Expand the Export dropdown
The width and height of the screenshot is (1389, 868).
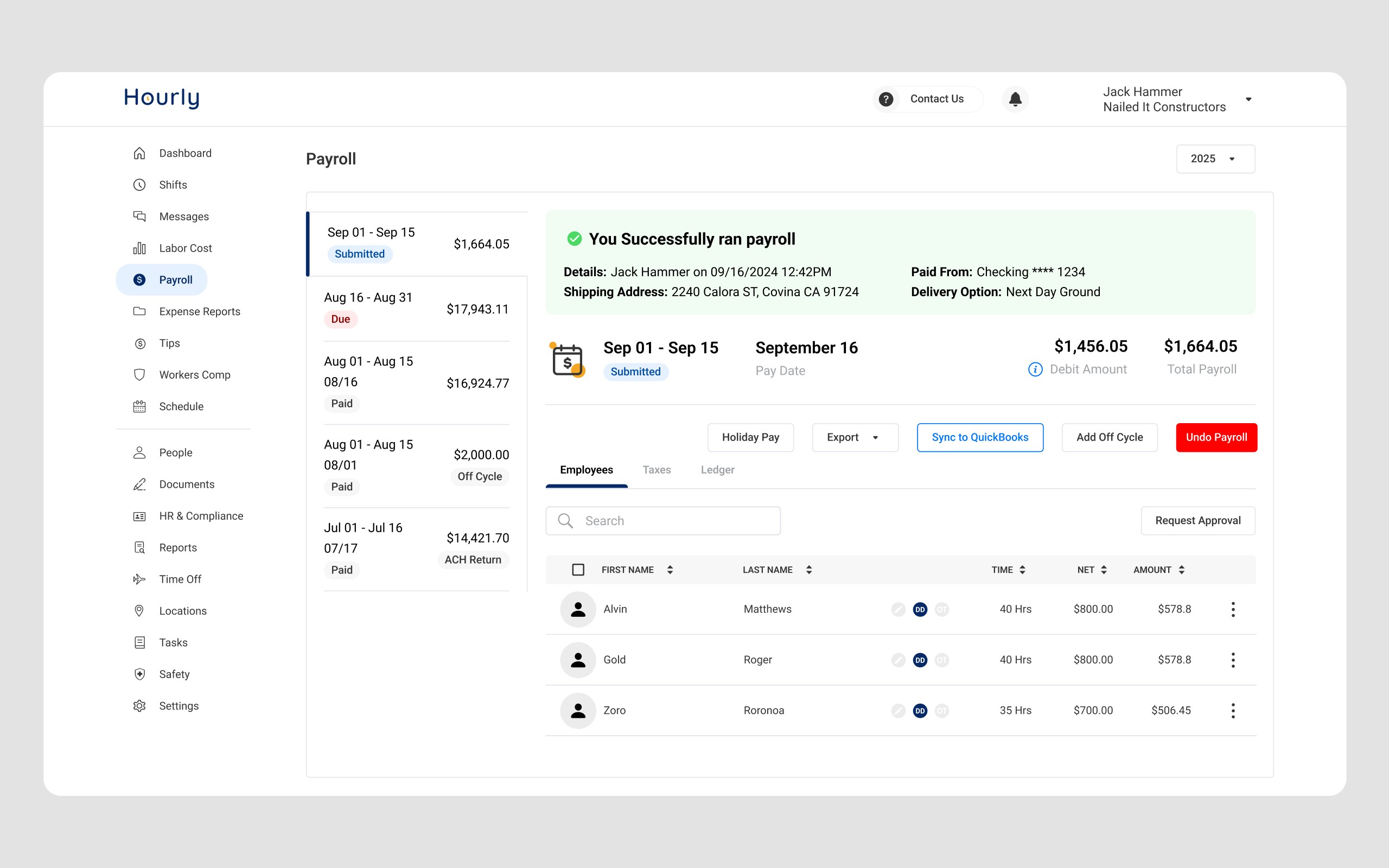(854, 437)
